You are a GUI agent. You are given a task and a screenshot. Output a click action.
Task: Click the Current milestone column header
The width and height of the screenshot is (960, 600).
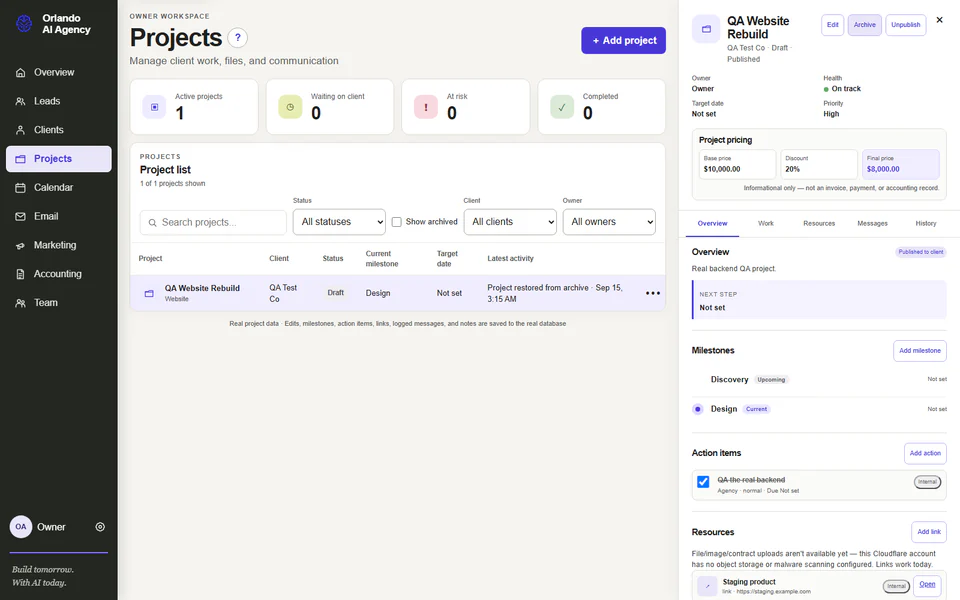[x=381, y=259]
